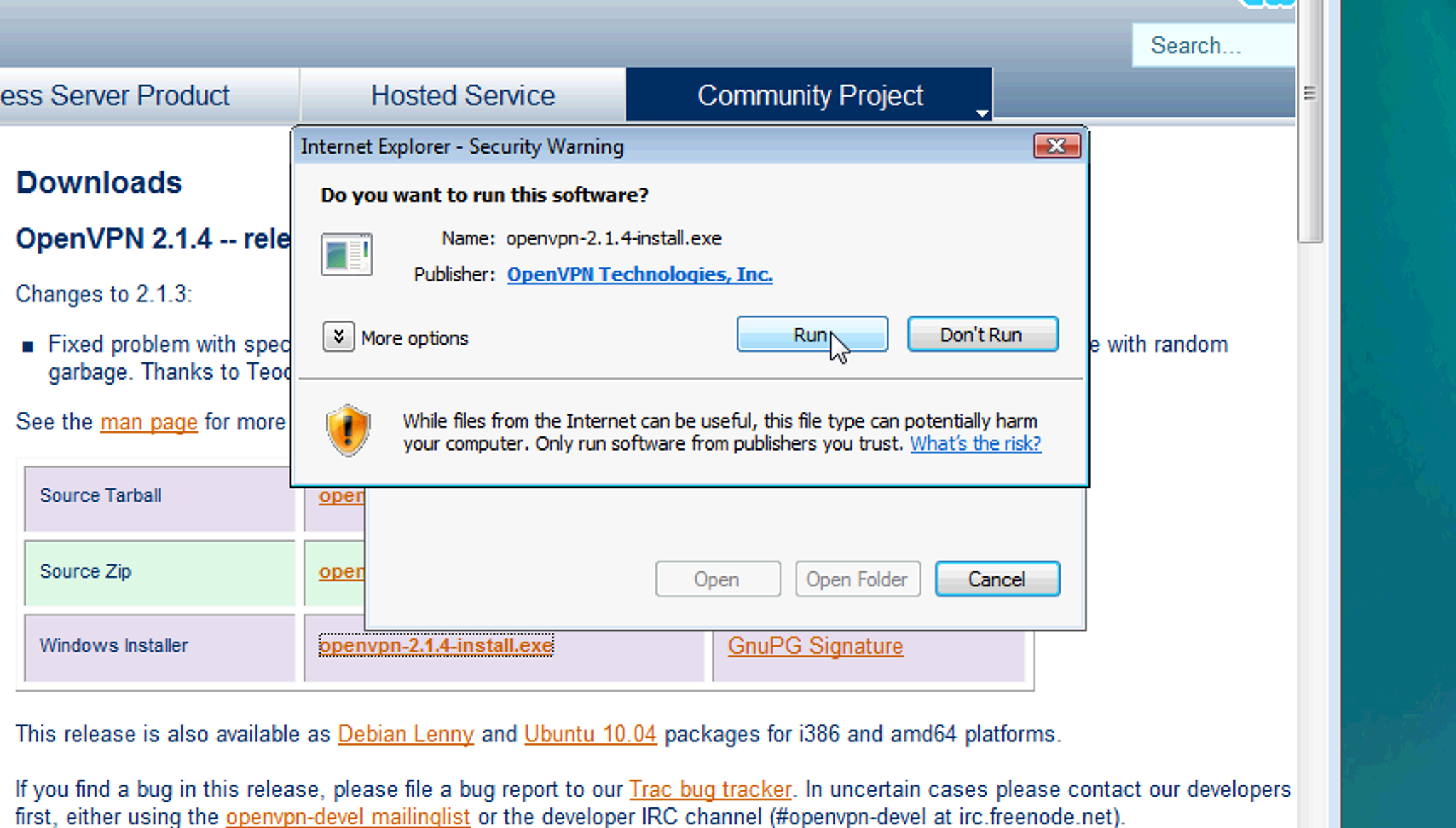Open the What's the risk? link
1456x828 pixels.
pyautogui.click(x=975, y=443)
